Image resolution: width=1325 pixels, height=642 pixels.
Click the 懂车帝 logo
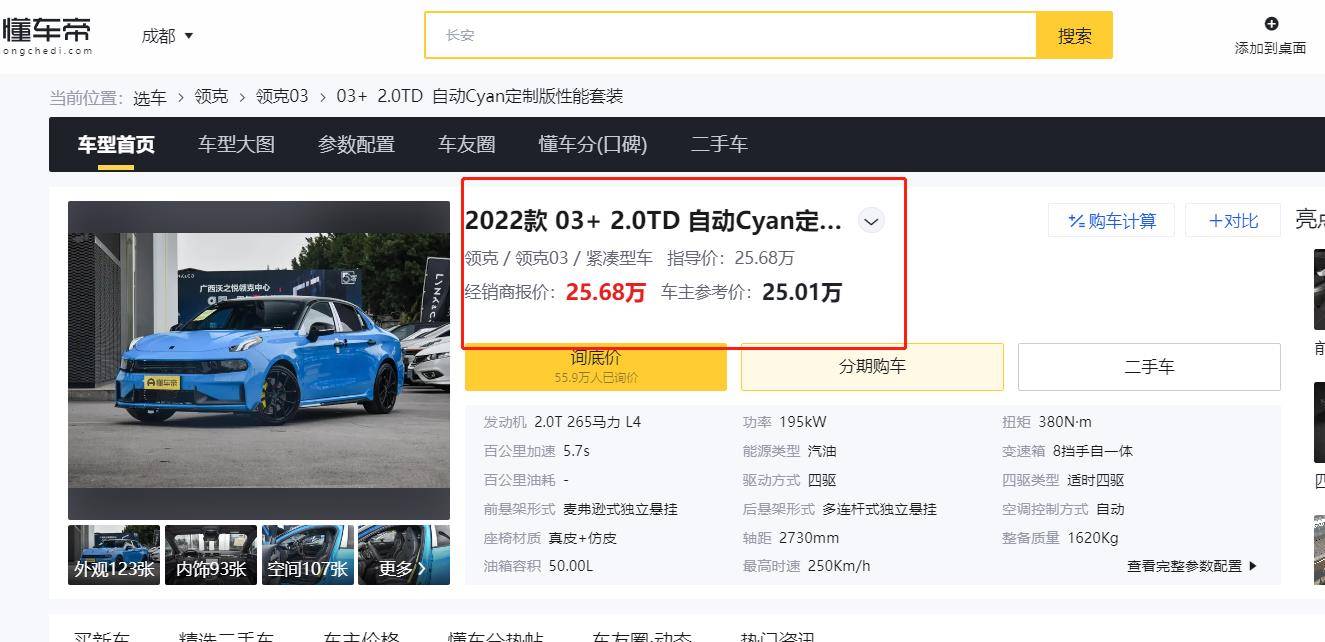click(x=48, y=35)
